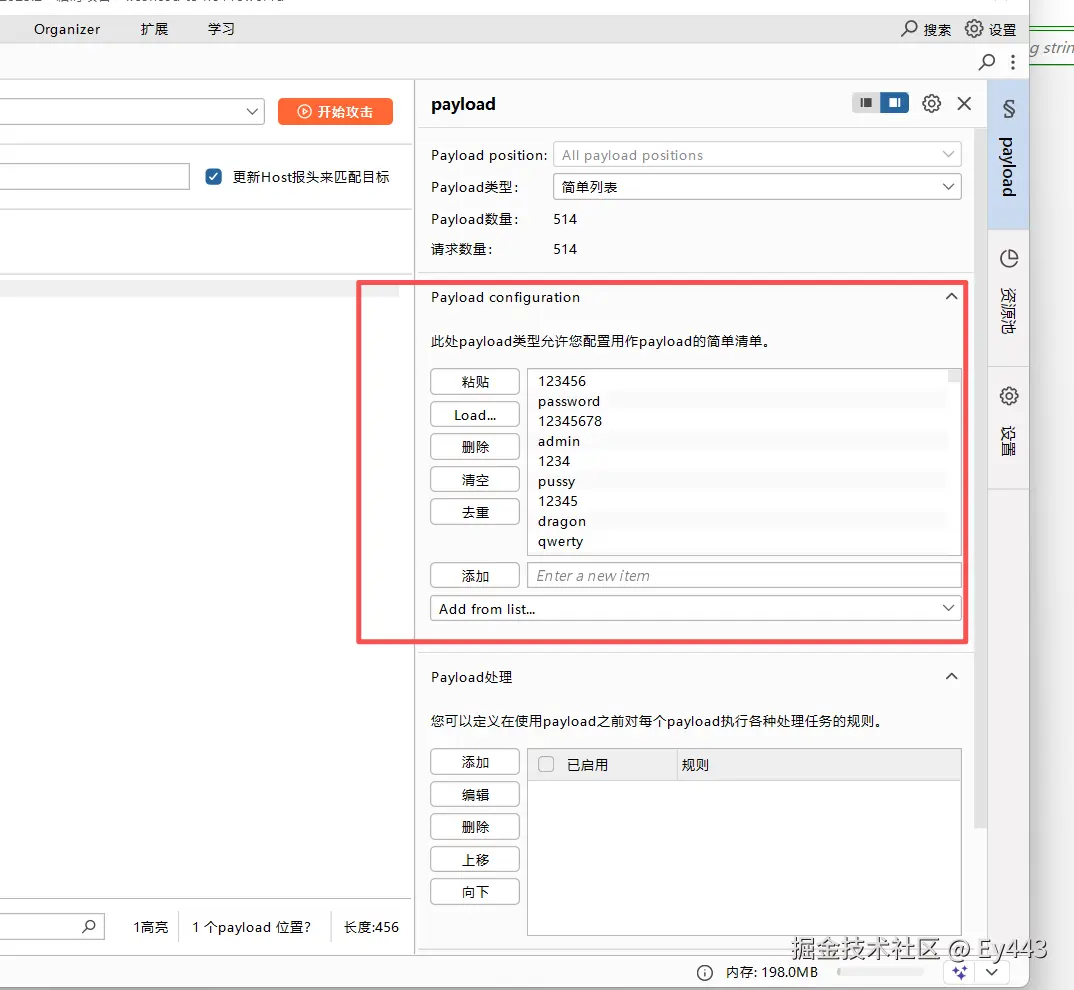Open the three-dot more options menu
Viewport: 1074px width, 990px height.
point(1013,62)
